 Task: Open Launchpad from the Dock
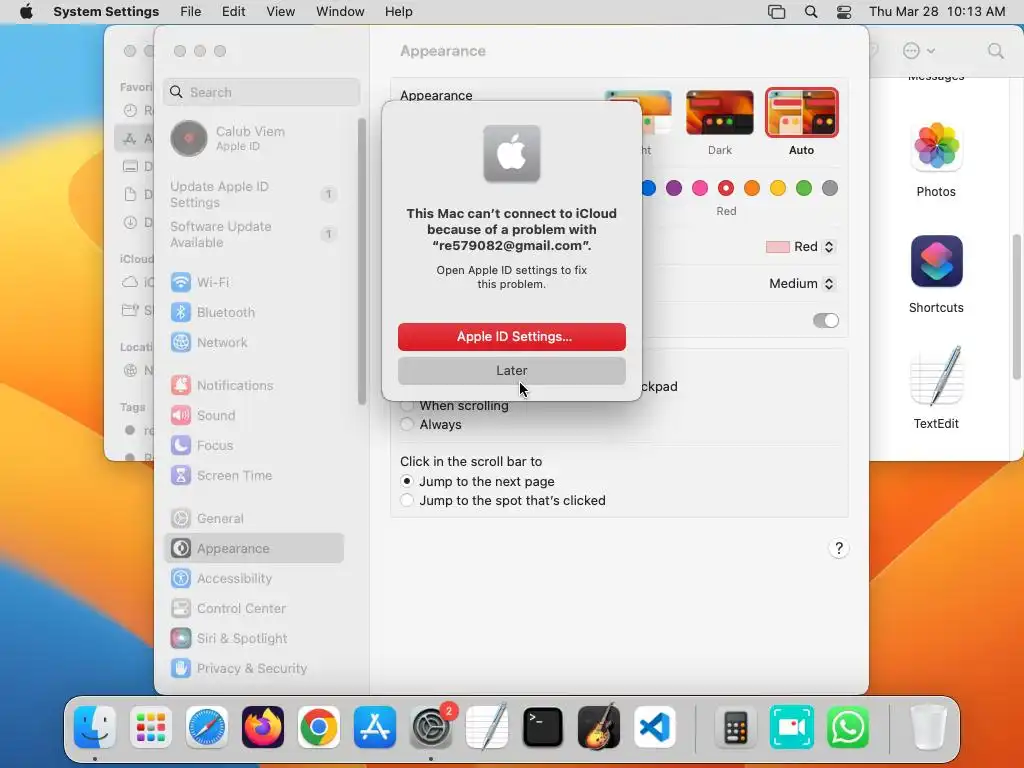[x=151, y=728]
